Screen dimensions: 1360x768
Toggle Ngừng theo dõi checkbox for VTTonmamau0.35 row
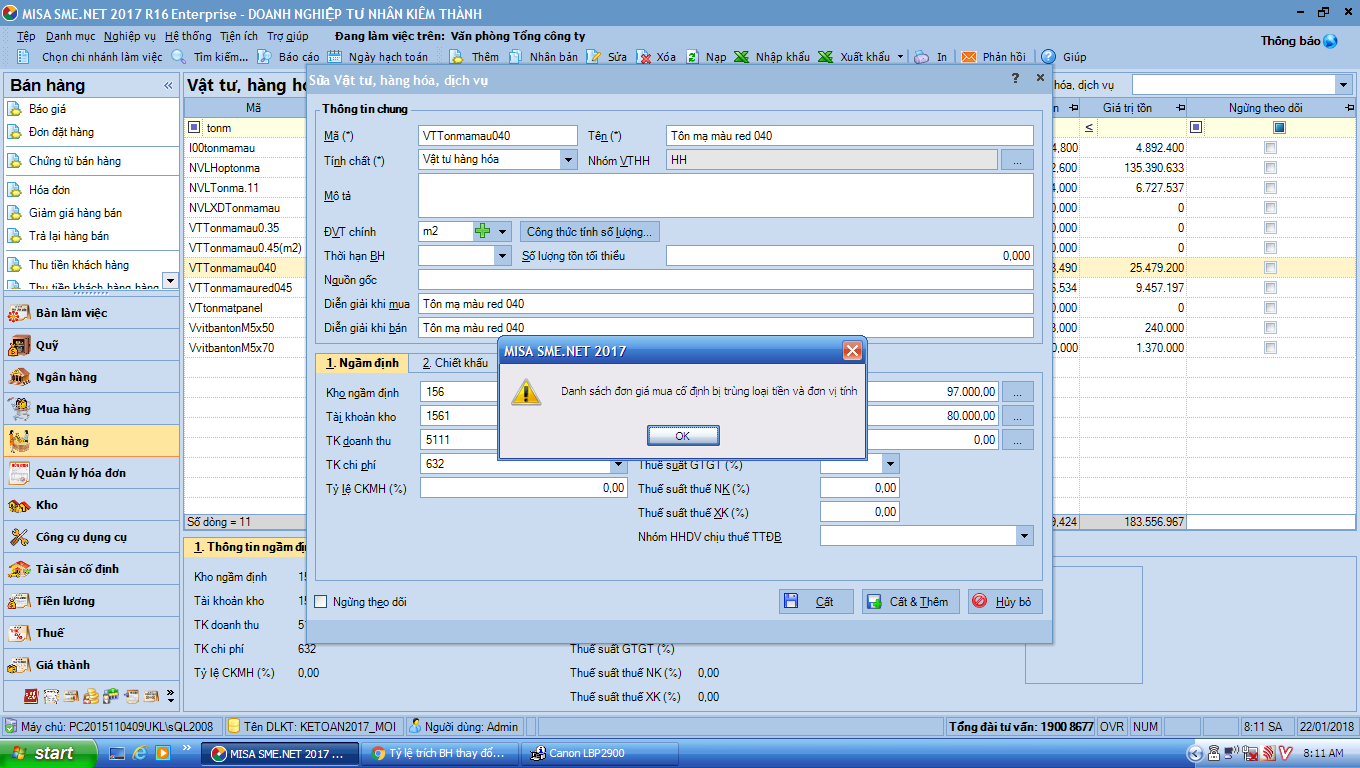(1270, 228)
